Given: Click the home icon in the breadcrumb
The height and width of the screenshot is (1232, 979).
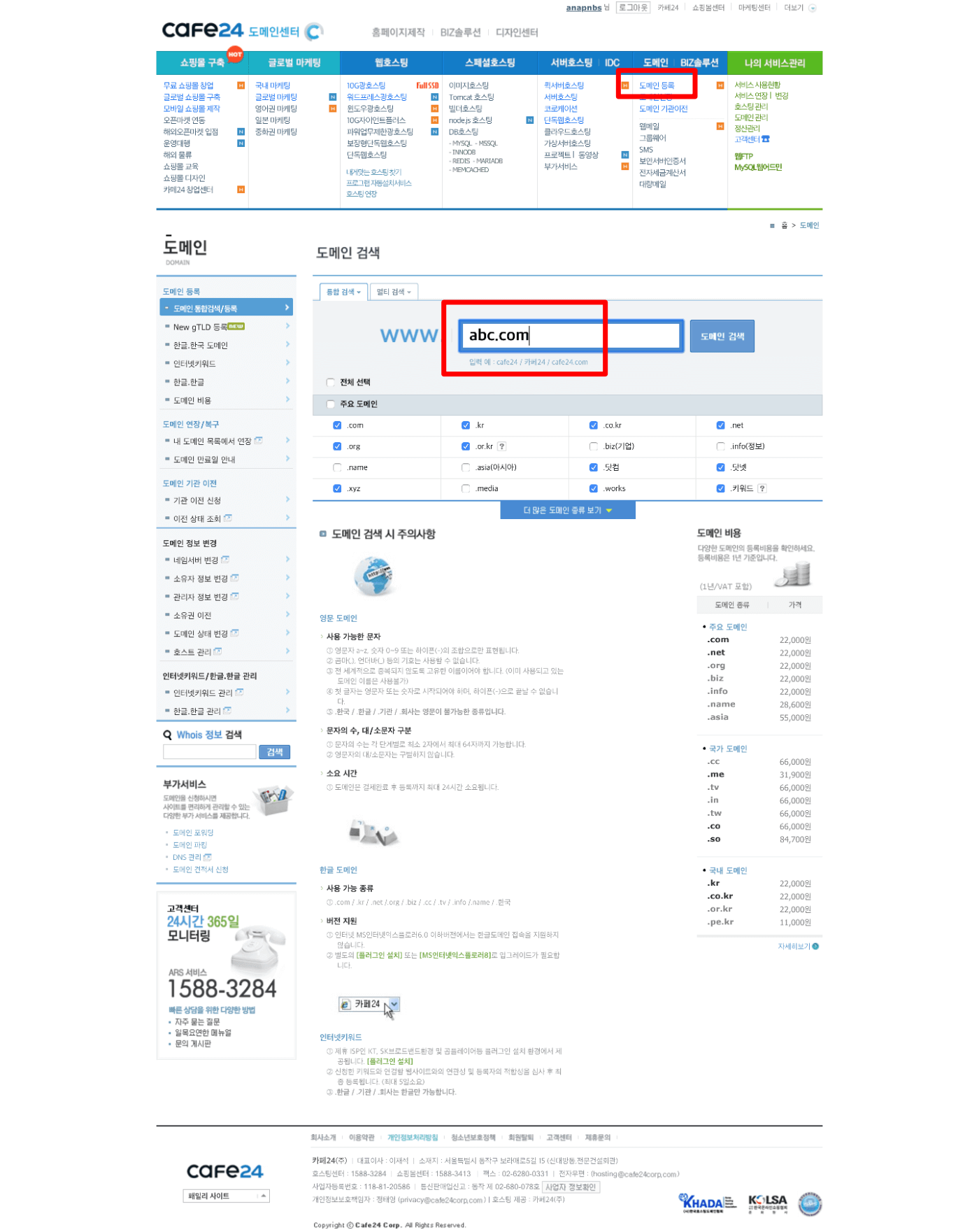Looking at the screenshot, I should [785, 225].
